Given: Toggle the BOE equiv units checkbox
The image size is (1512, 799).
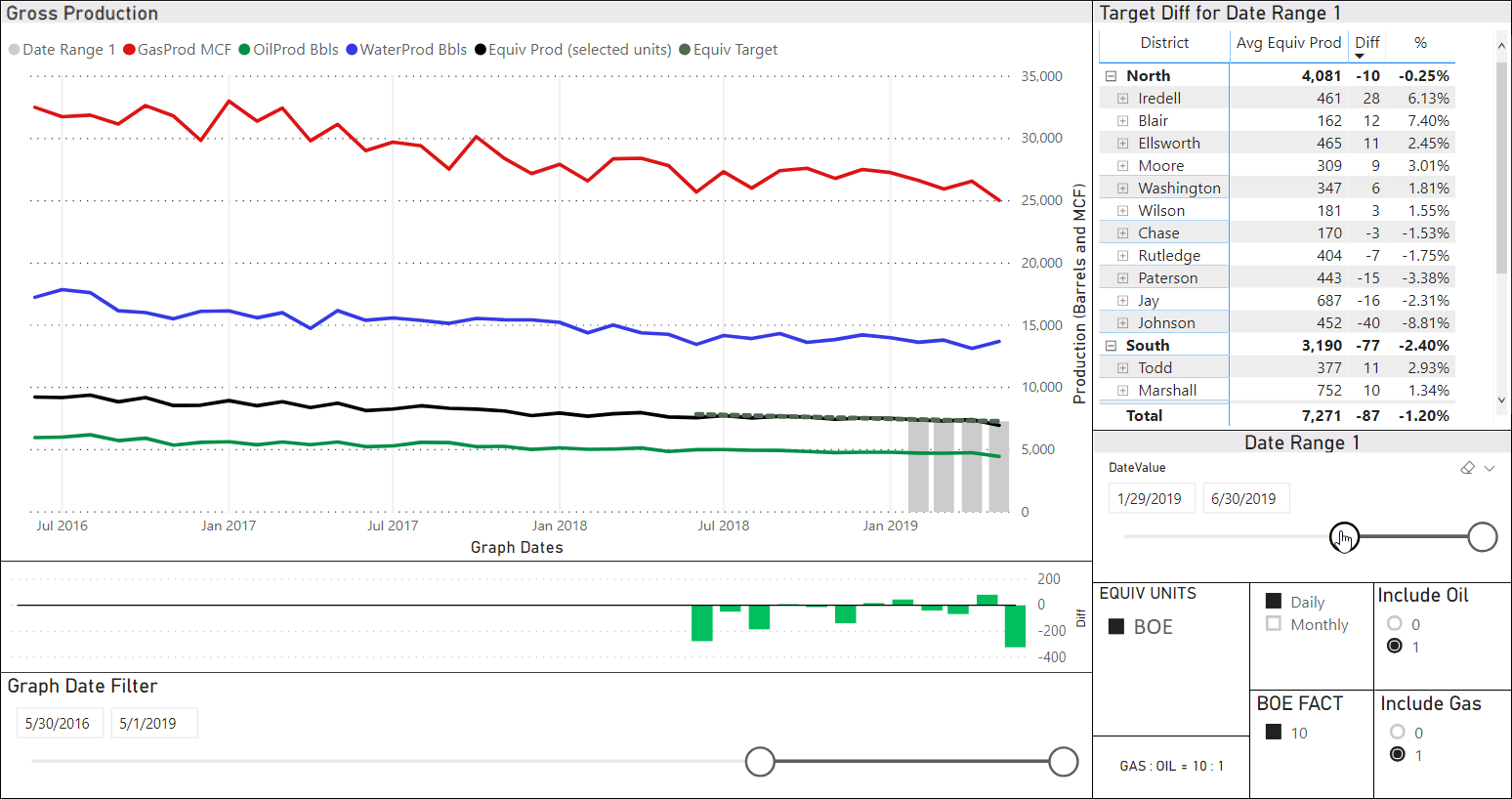Looking at the screenshot, I should pyautogui.click(x=1116, y=627).
